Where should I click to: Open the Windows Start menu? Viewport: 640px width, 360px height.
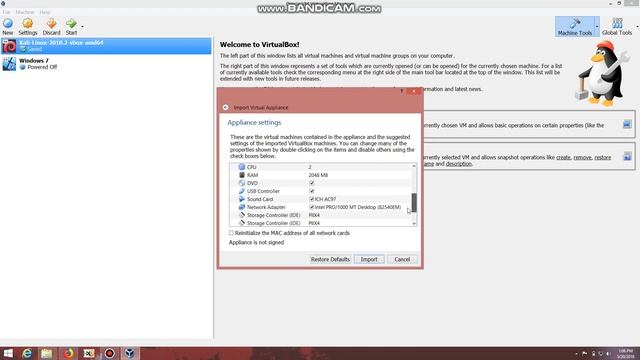tap(8, 353)
